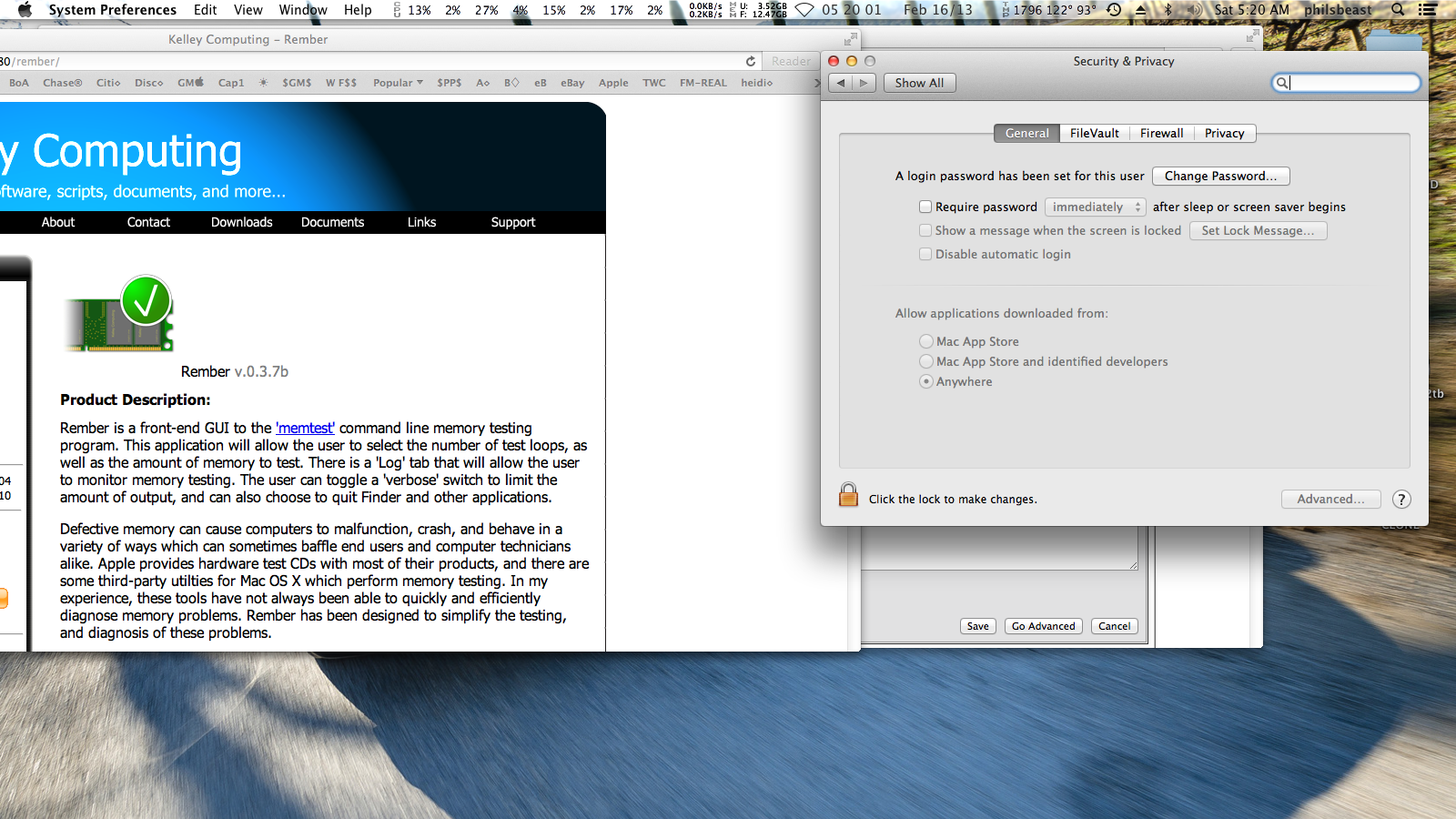Screen dimensions: 1456x819
Task: Open the 'immediately' password delay dropdown
Action: point(1096,207)
